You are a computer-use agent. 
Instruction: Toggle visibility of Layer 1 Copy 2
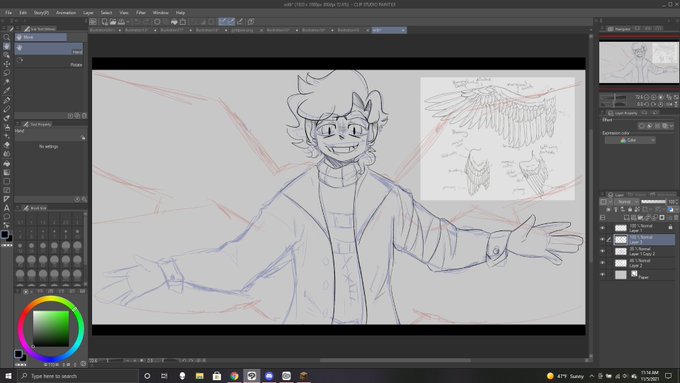pyautogui.click(x=602, y=251)
